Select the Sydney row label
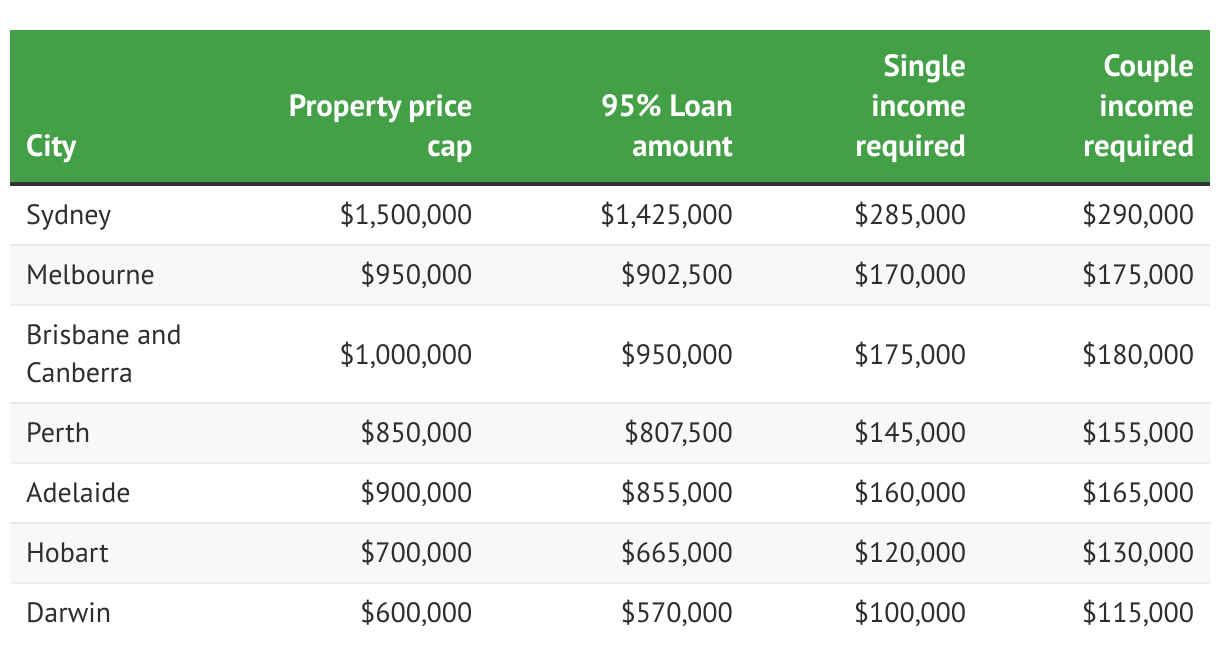The height and width of the screenshot is (652, 1220). [69, 215]
